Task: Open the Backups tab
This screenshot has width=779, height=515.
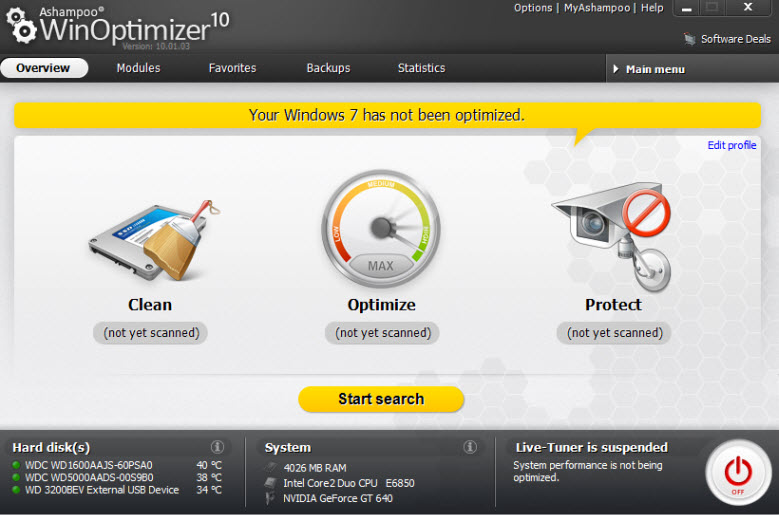Action: point(328,68)
